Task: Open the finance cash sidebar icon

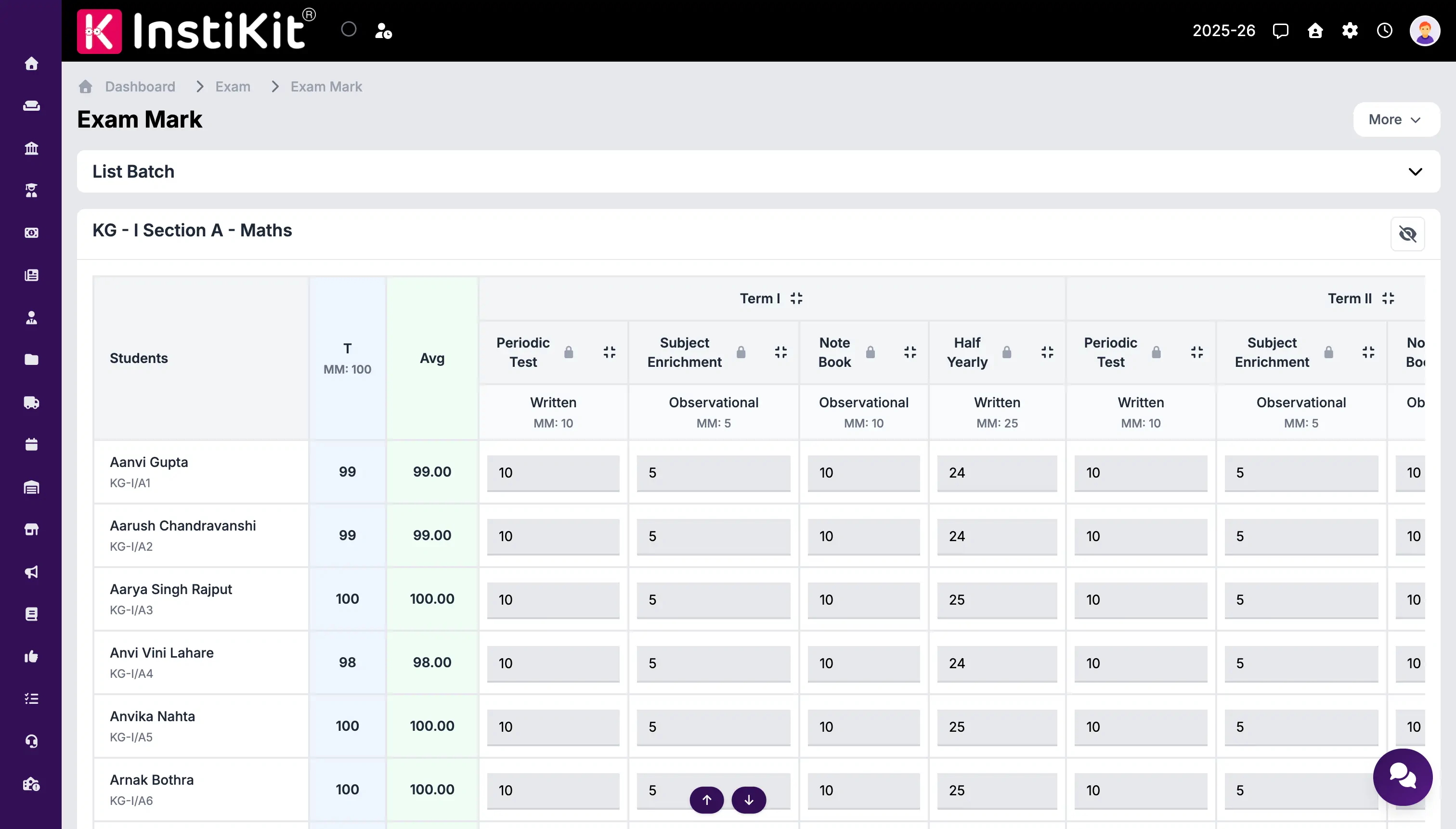Action: tap(31, 233)
